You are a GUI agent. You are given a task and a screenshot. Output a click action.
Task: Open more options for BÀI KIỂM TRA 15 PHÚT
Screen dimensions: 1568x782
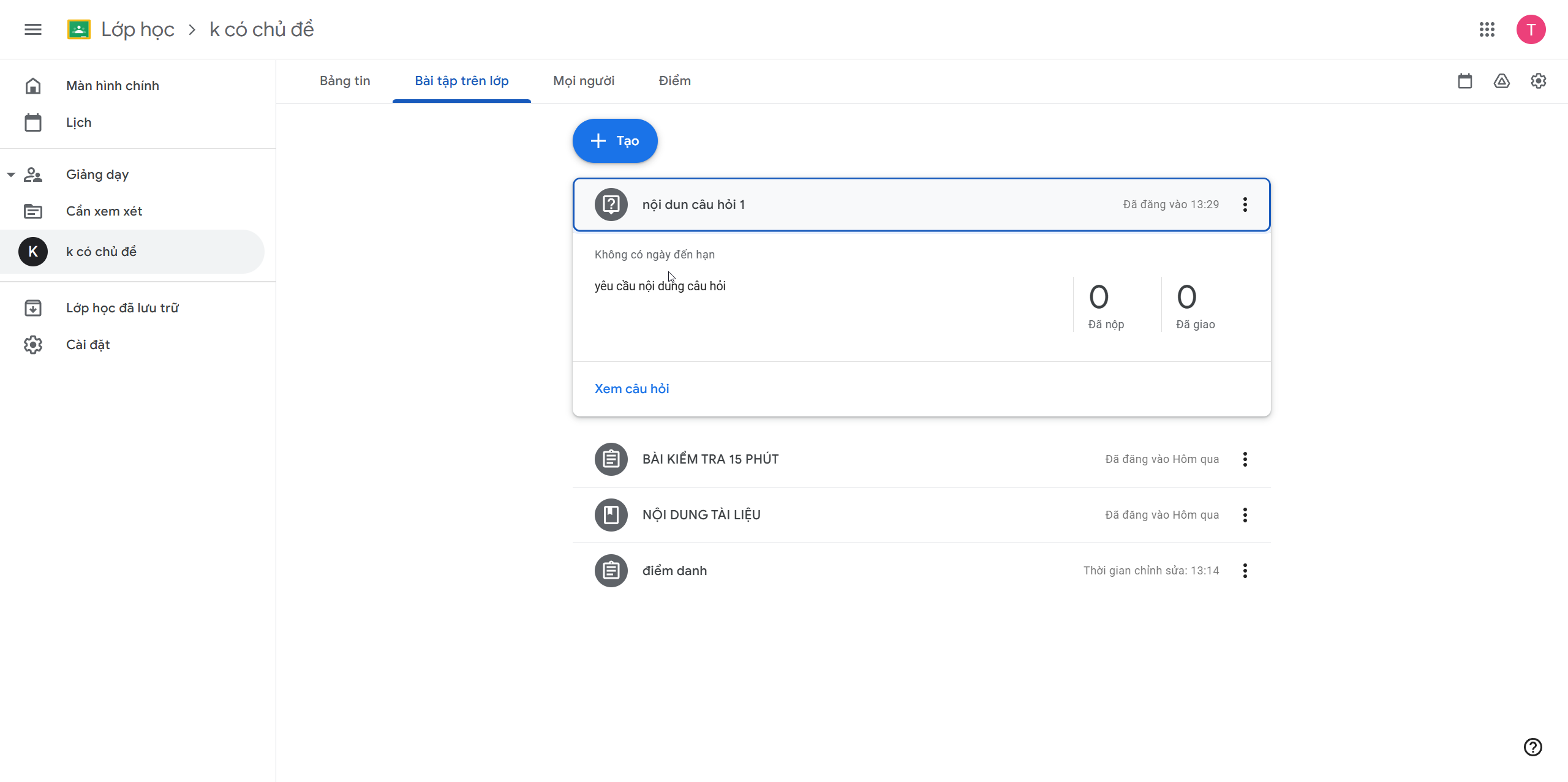click(x=1245, y=459)
